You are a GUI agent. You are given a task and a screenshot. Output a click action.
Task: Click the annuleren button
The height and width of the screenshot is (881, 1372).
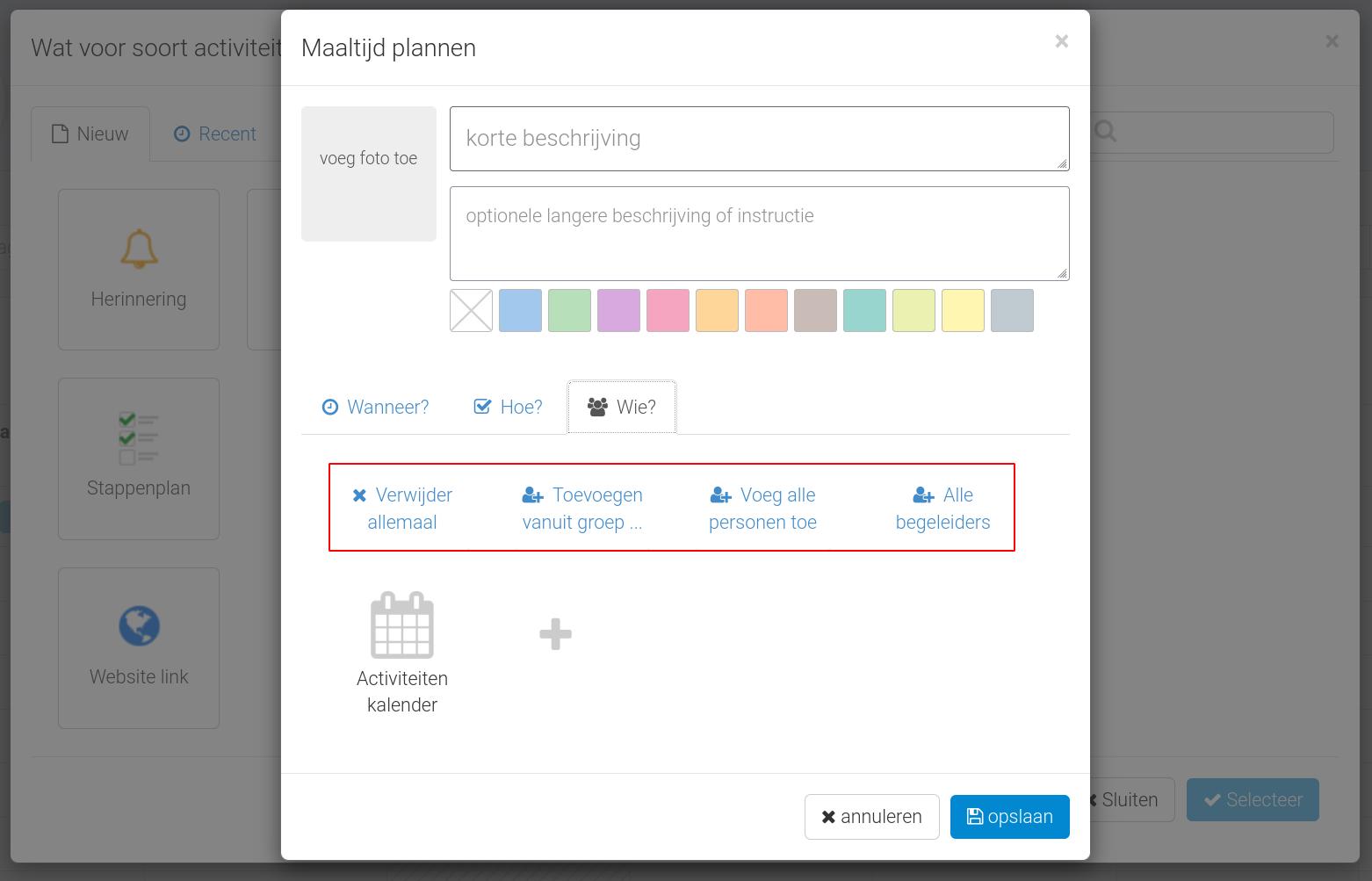pyautogui.click(x=871, y=817)
